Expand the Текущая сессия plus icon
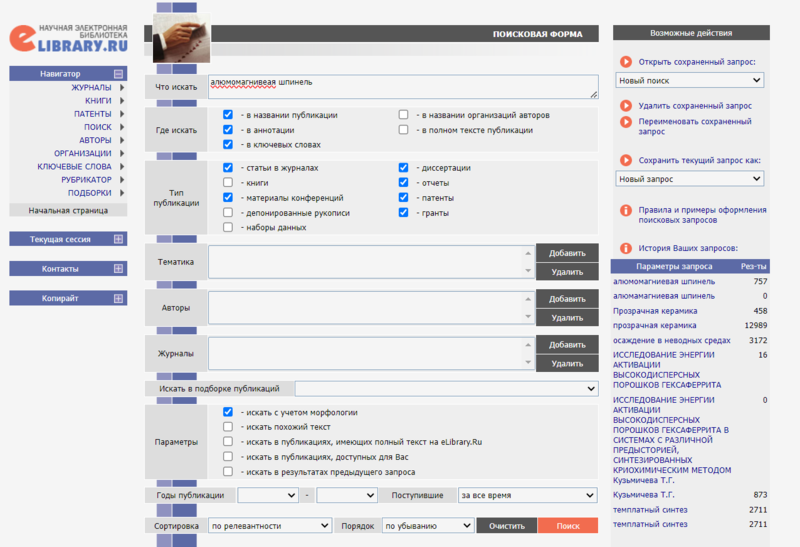This screenshot has height=547, width=800. [118, 239]
